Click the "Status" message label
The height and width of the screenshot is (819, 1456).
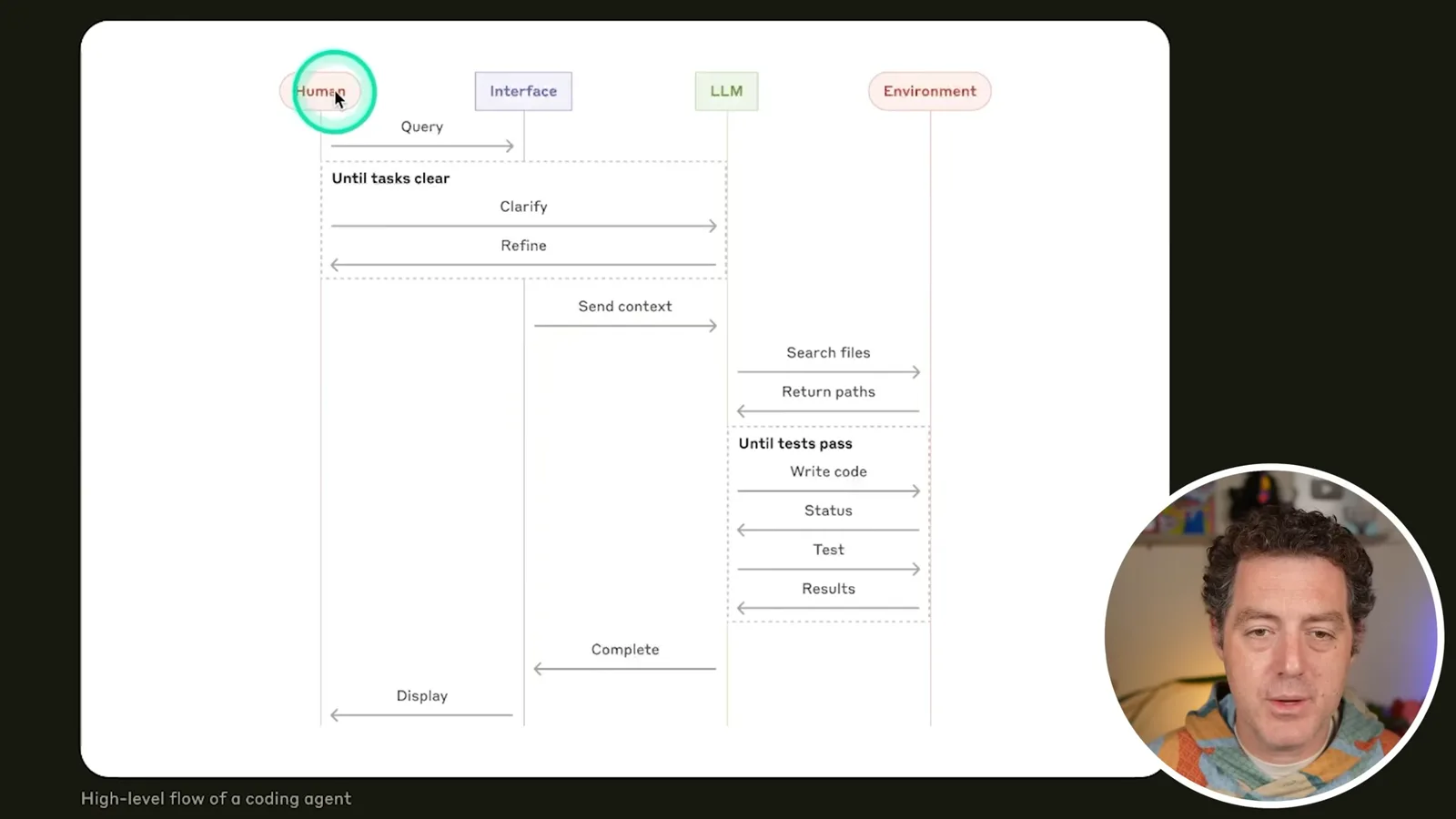[828, 511]
